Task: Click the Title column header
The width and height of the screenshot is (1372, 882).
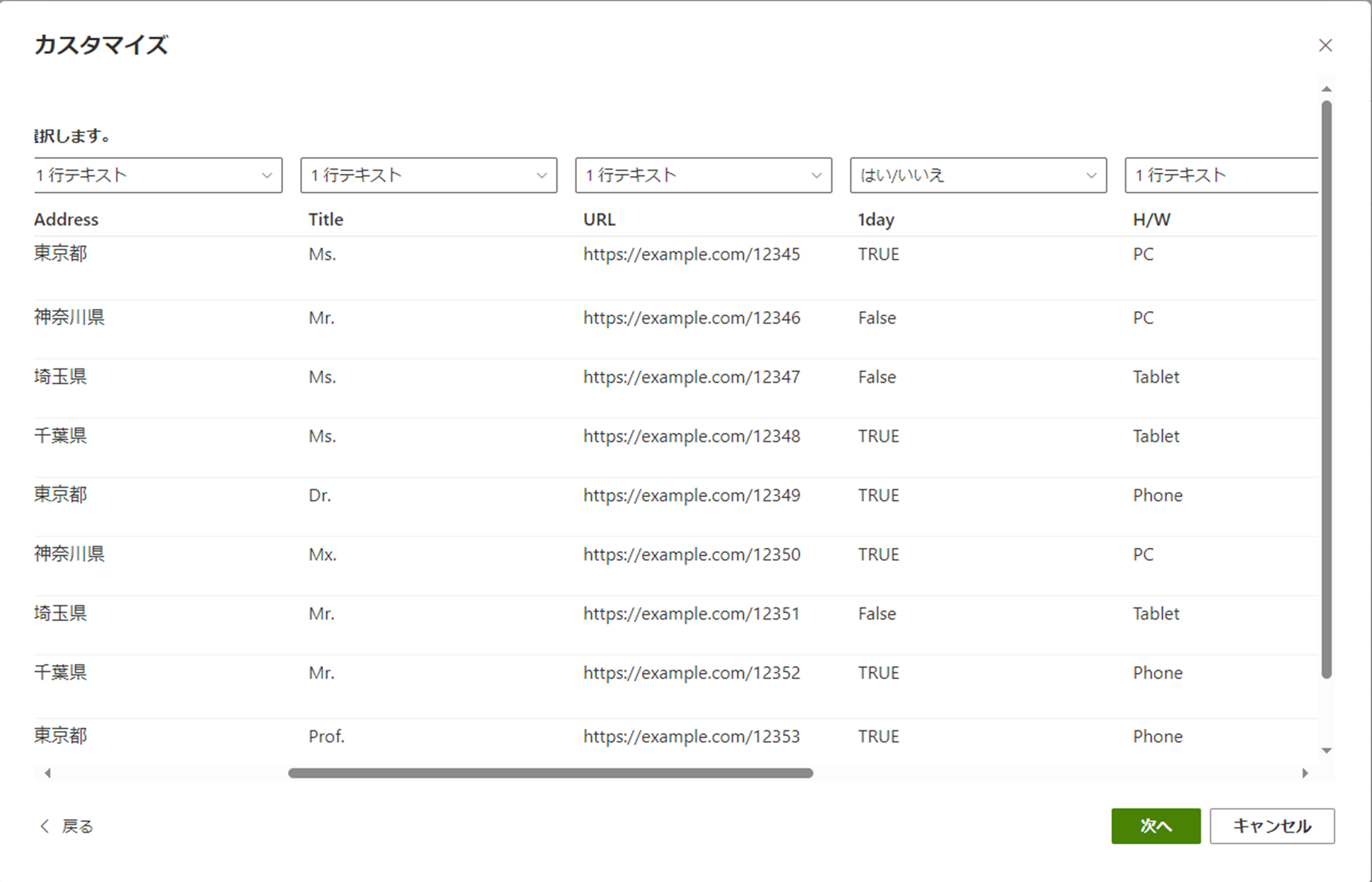Action: pos(326,220)
